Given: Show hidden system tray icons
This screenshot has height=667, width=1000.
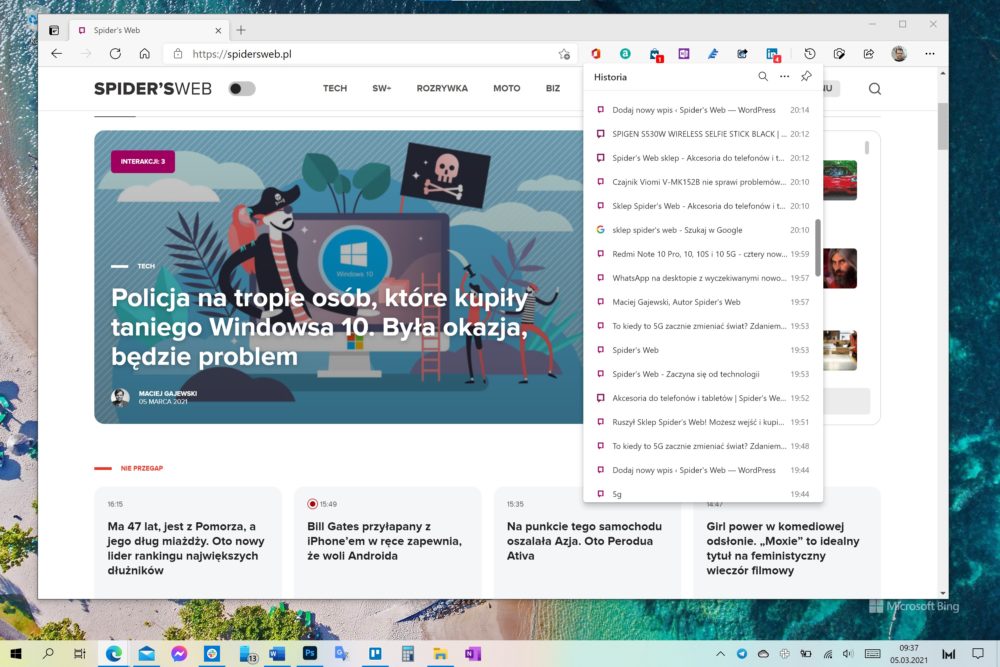Looking at the screenshot, I should click(x=721, y=654).
